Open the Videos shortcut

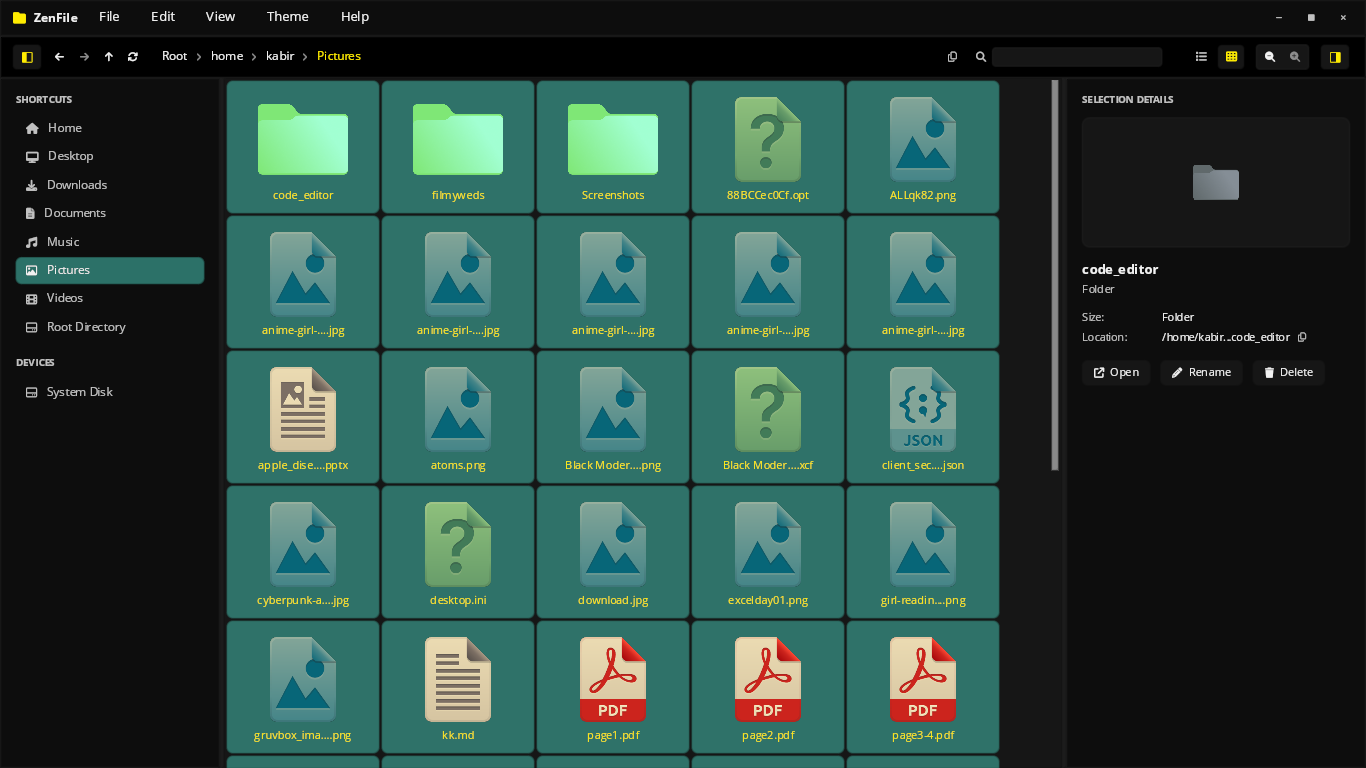pyautogui.click(x=110, y=298)
